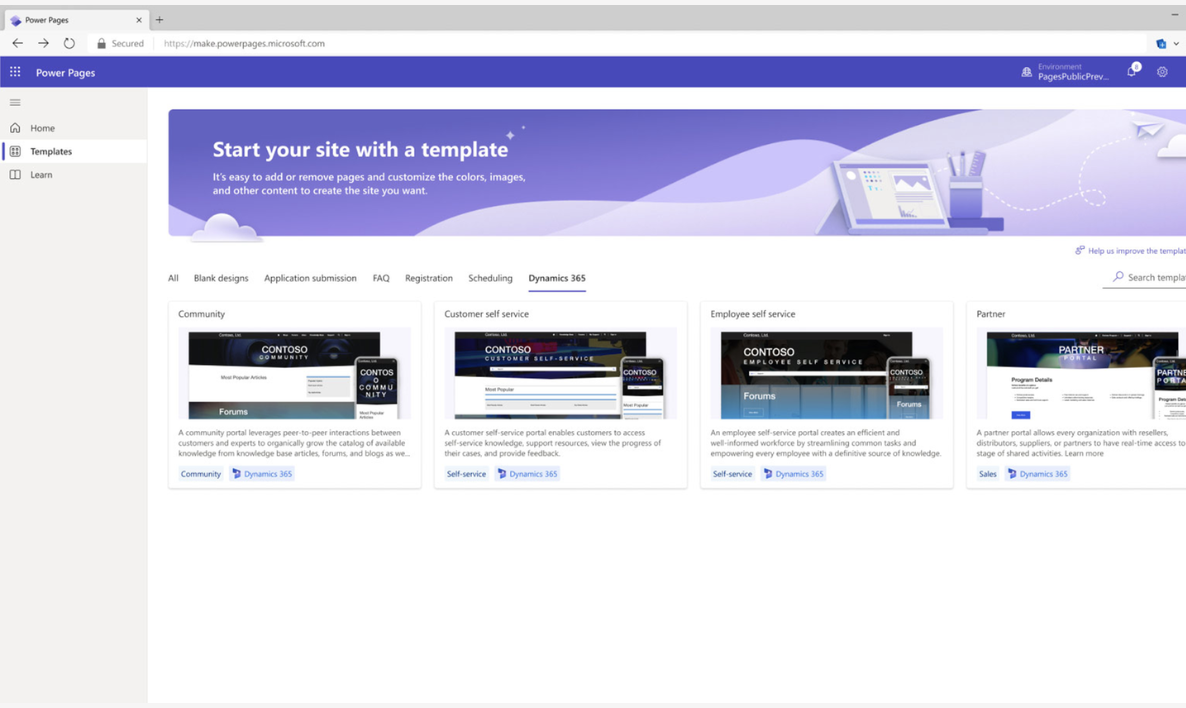Click the Templates grid icon in sidebar

coord(15,151)
